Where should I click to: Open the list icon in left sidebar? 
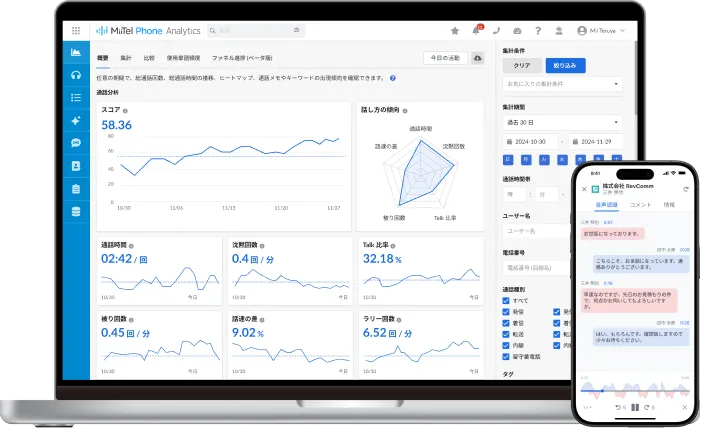[x=76, y=98]
